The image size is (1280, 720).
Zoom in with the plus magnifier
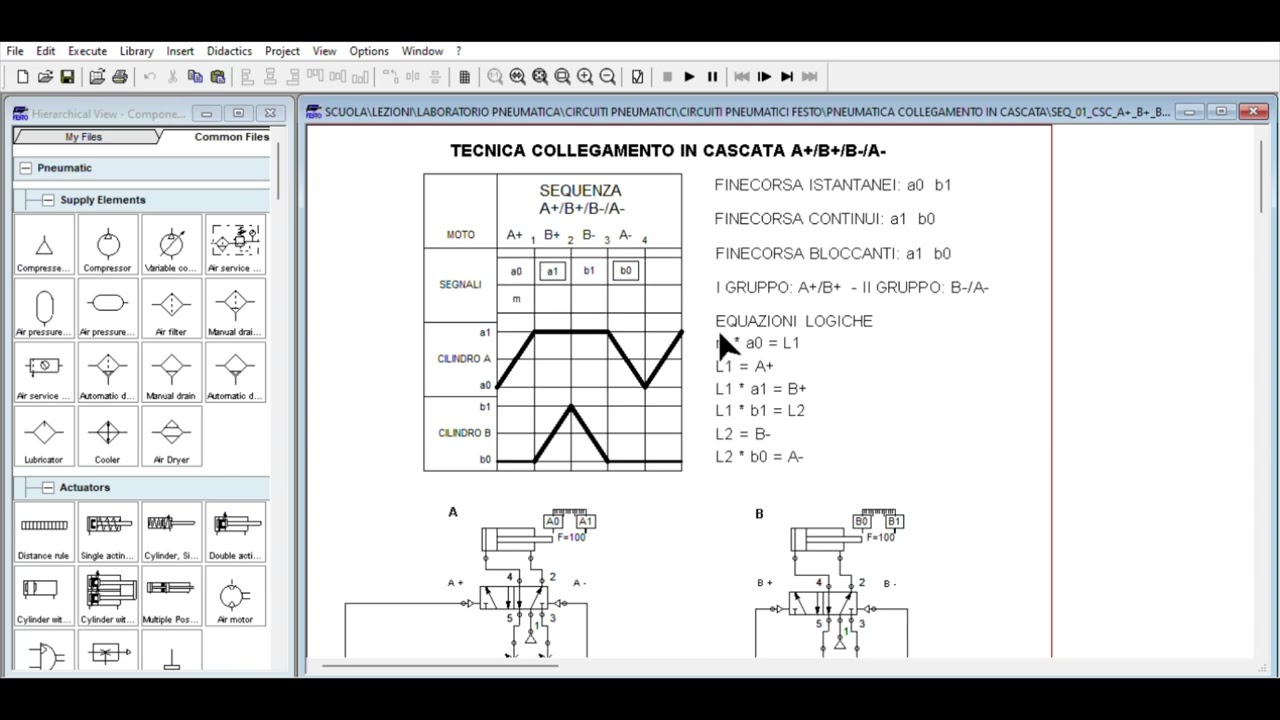tap(585, 77)
